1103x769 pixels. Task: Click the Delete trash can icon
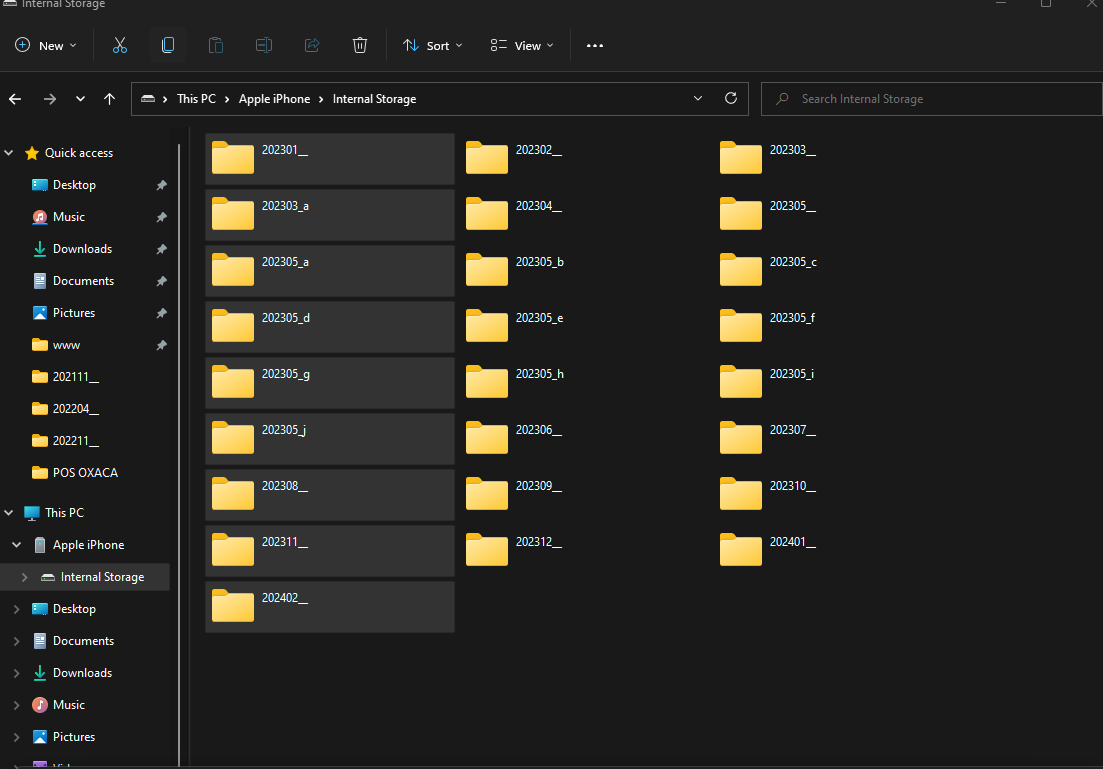click(360, 45)
